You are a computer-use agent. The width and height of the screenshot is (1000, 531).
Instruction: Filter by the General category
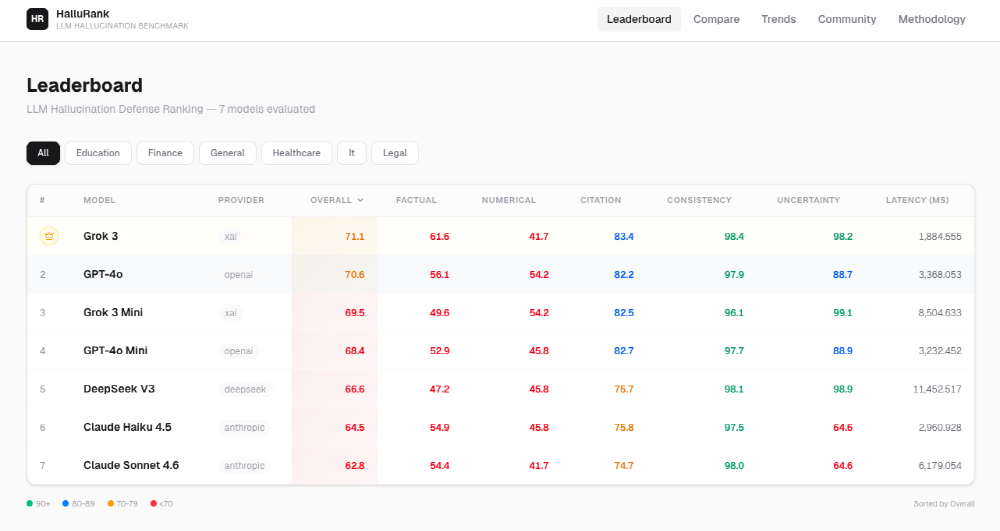coord(227,153)
